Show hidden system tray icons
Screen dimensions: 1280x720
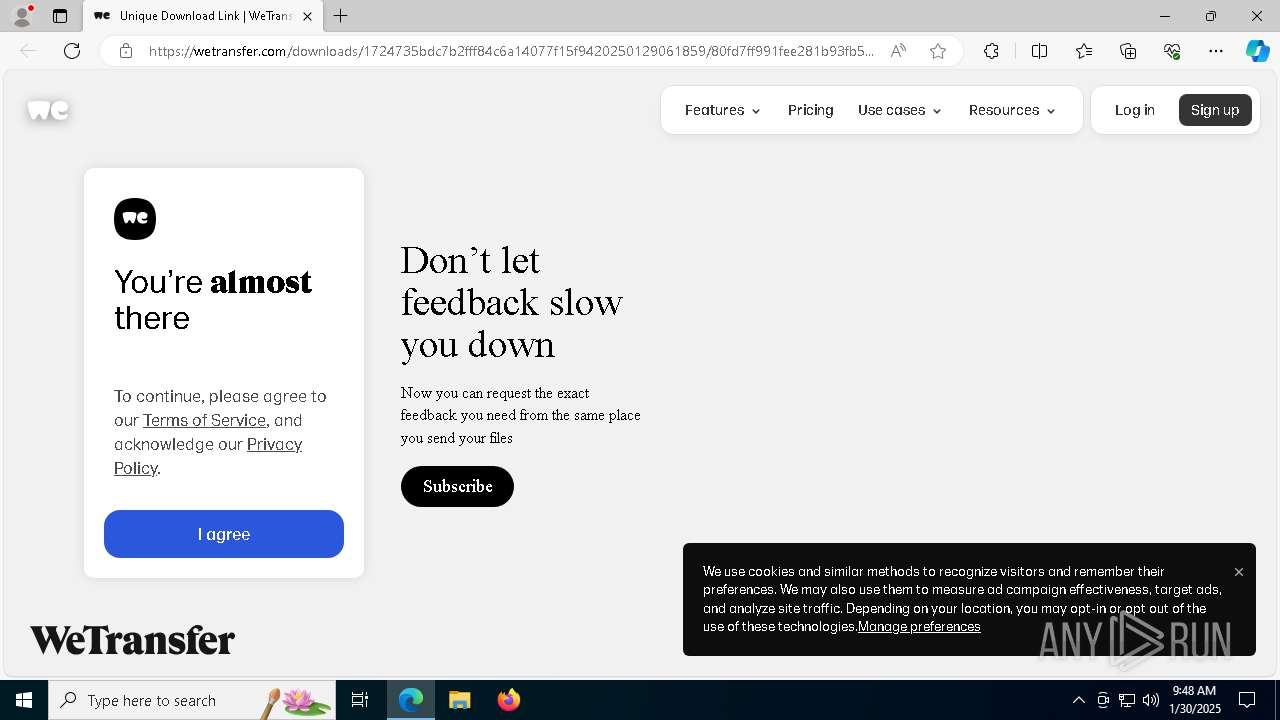(x=1078, y=700)
